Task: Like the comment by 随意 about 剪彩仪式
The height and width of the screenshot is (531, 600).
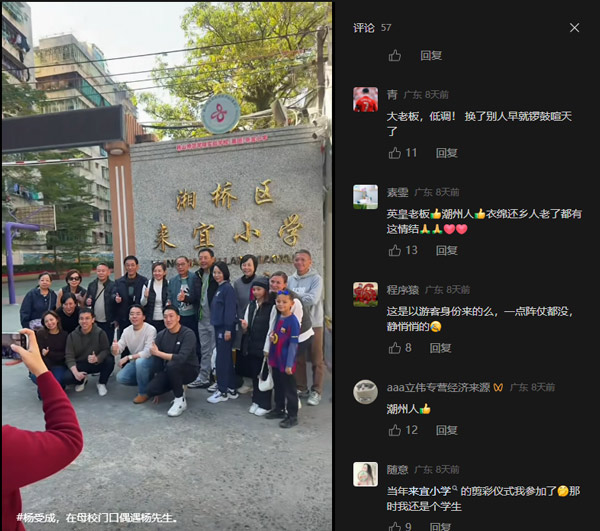Action: click(395, 526)
